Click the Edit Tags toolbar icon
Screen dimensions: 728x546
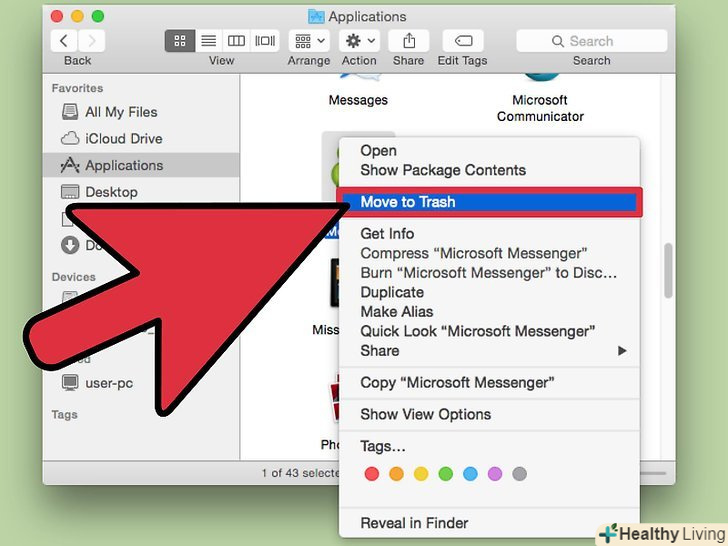(463, 41)
